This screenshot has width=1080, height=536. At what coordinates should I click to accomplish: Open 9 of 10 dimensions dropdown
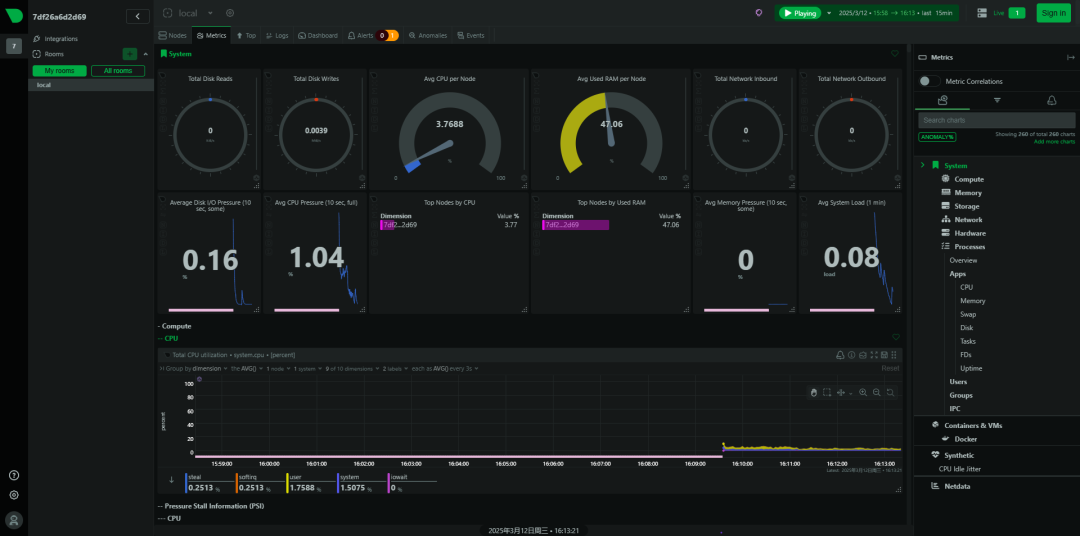pos(352,369)
